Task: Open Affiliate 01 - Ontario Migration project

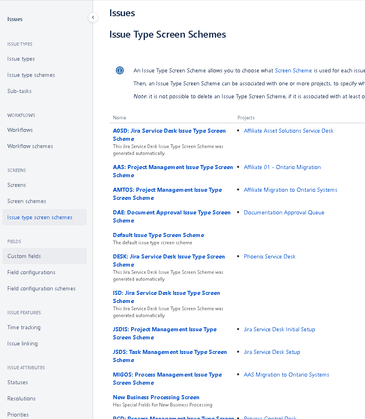Action: coord(282,167)
